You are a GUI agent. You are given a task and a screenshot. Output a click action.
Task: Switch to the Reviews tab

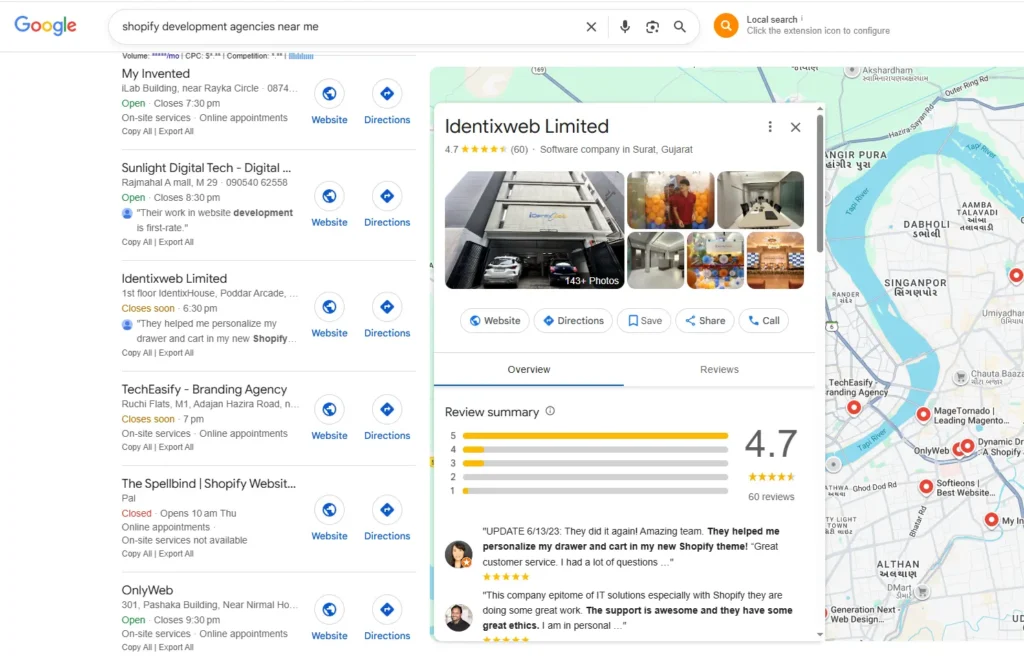719,369
